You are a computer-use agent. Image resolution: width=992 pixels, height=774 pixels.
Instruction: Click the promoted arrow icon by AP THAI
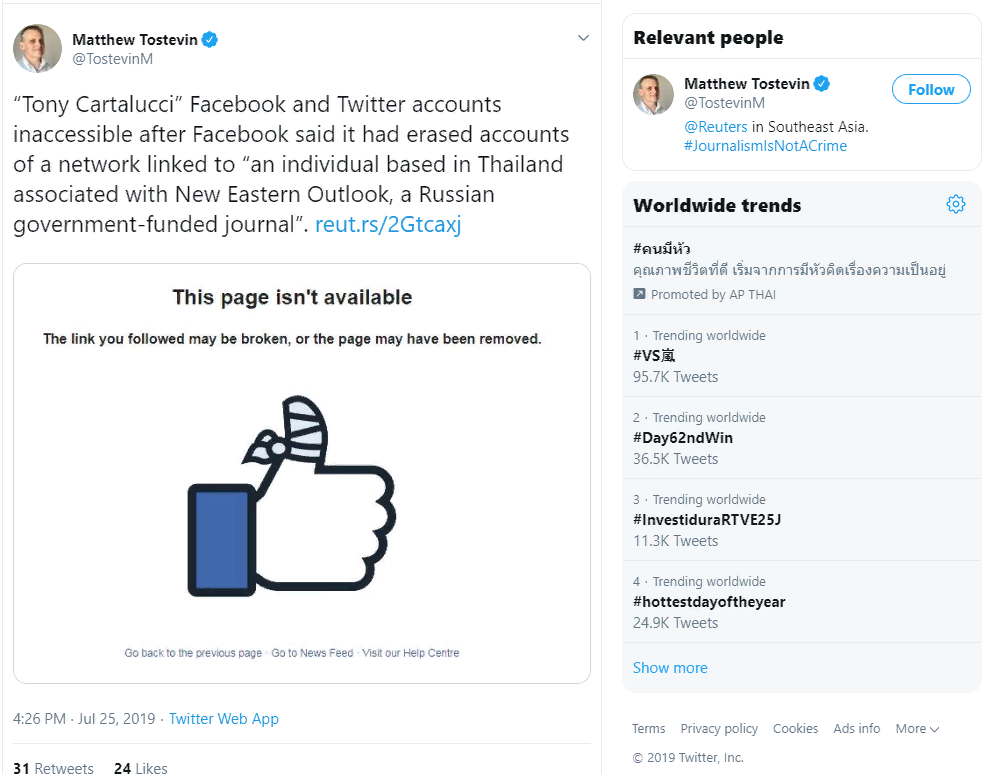[640, 294]
